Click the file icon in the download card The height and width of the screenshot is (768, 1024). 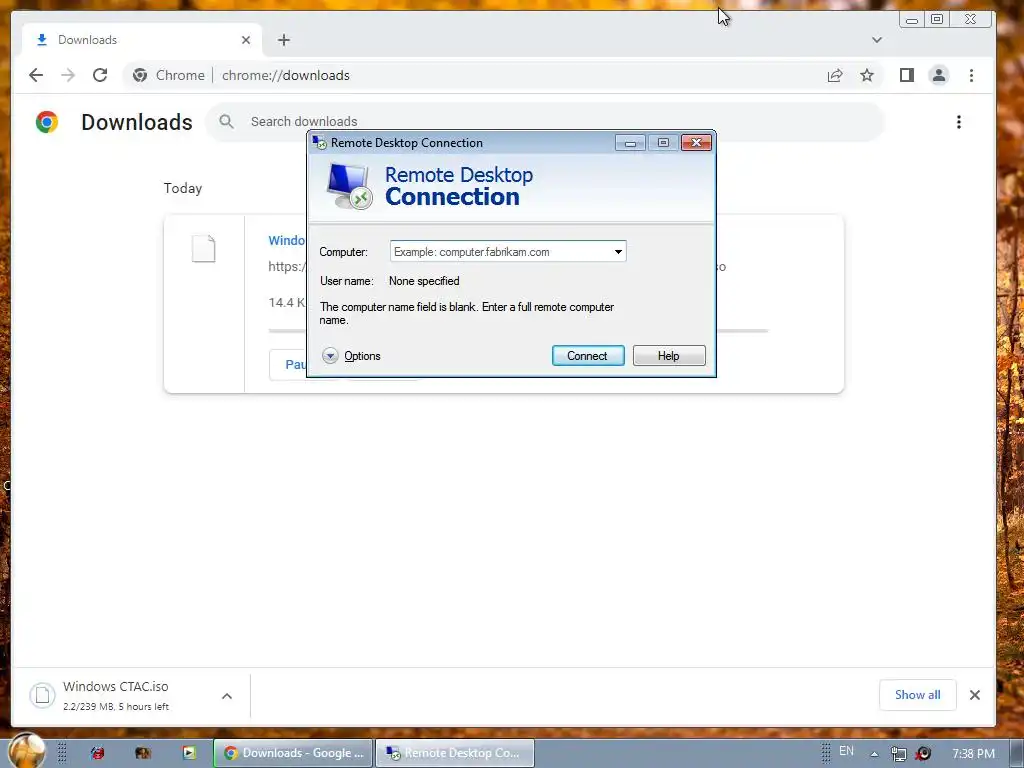click(x=203, y=248)
